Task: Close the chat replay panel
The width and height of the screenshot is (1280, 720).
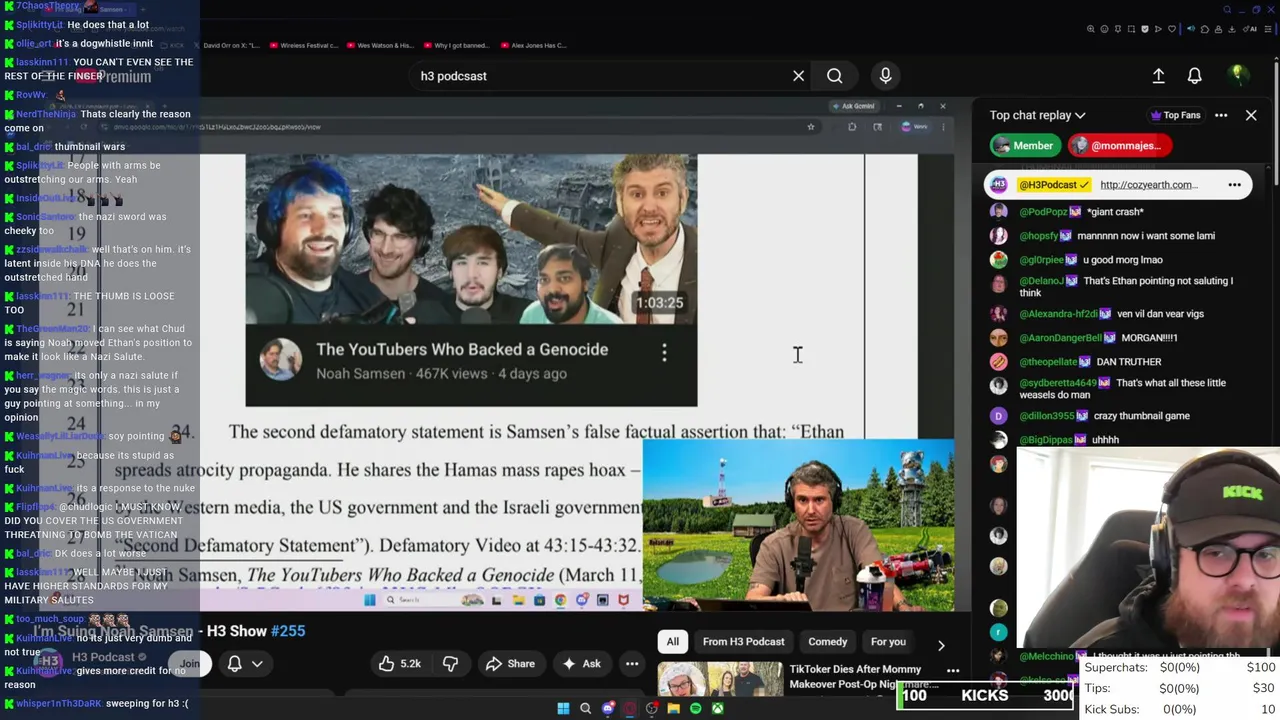Action: 1251,115
